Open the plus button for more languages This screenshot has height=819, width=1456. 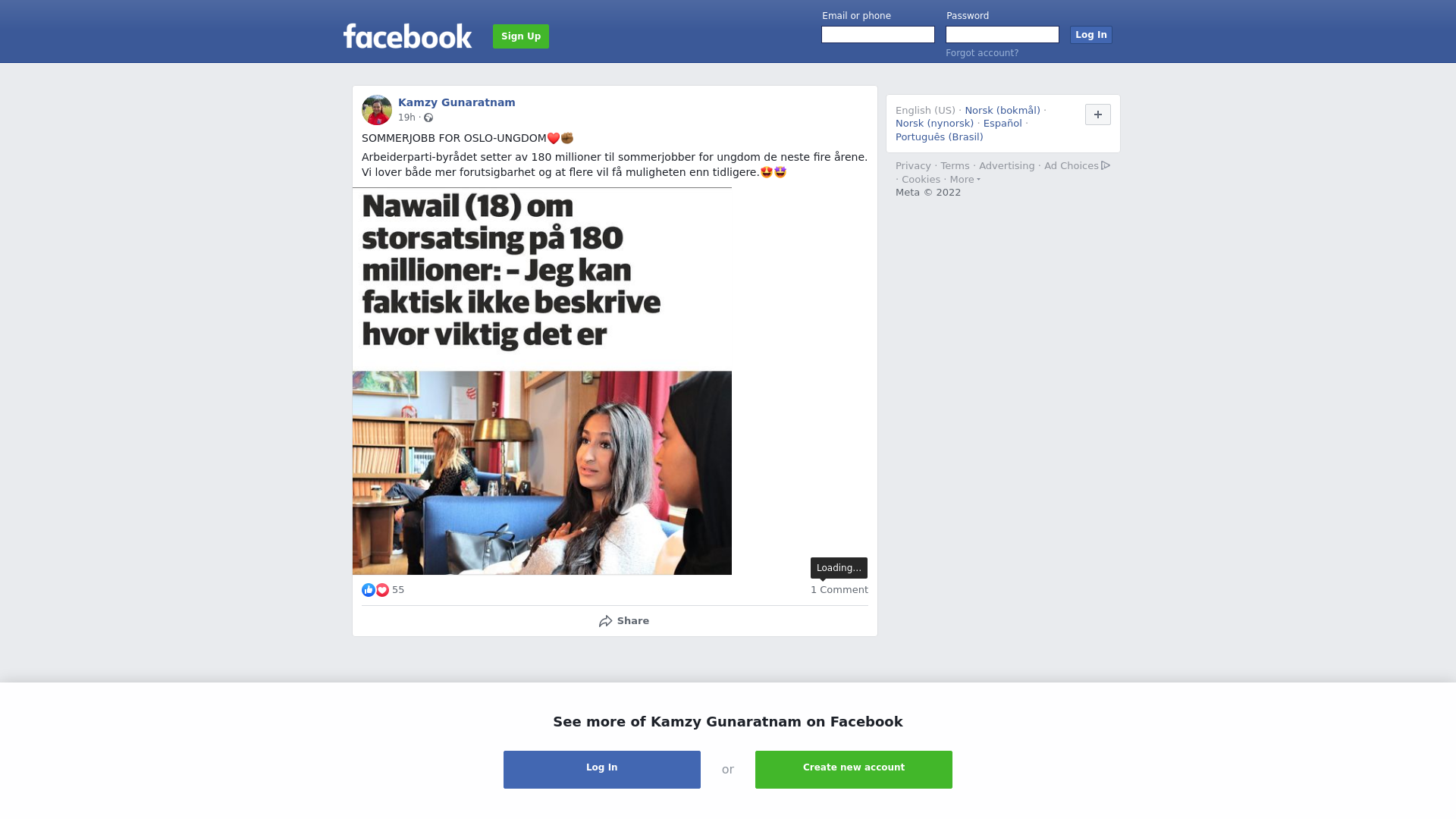click(1098, 115)
